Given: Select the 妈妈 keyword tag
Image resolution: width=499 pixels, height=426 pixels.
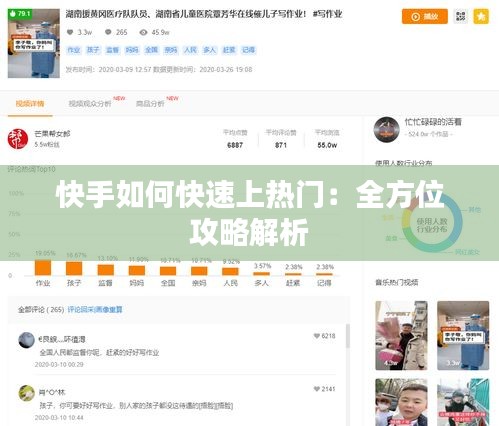Looking at the screenshot, I should [132, 50].
